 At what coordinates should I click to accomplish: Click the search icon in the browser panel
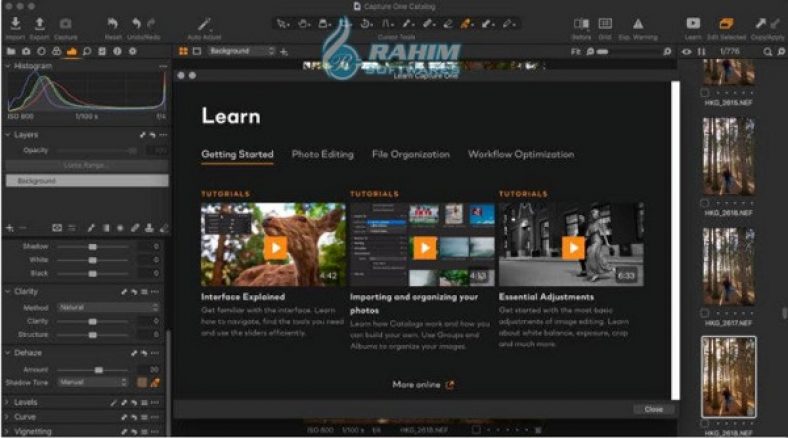pyautogui.click(x=767, y=51)
